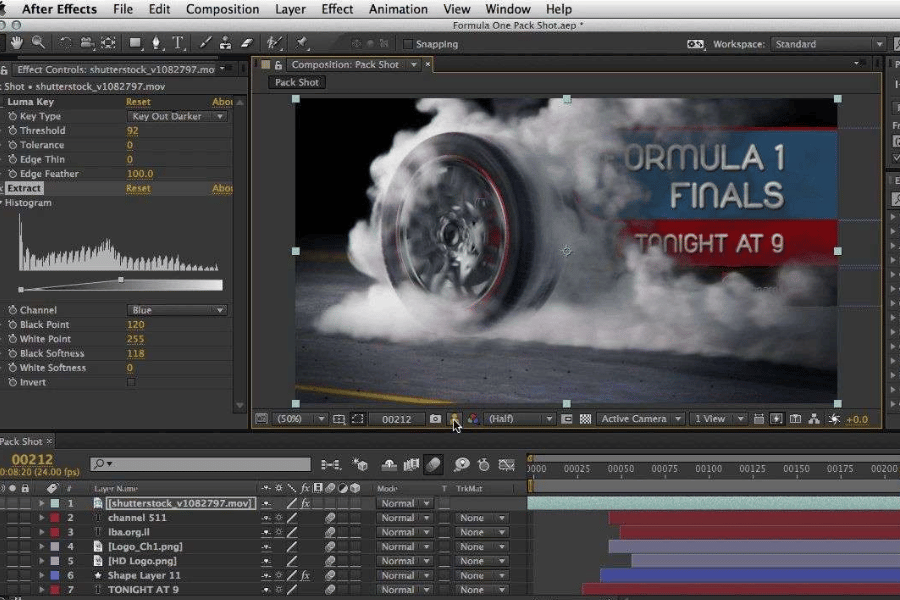This screenshot has height=600, width=900.
Task: Check the Invert checkbox in Extract
Action: point(131,382)
